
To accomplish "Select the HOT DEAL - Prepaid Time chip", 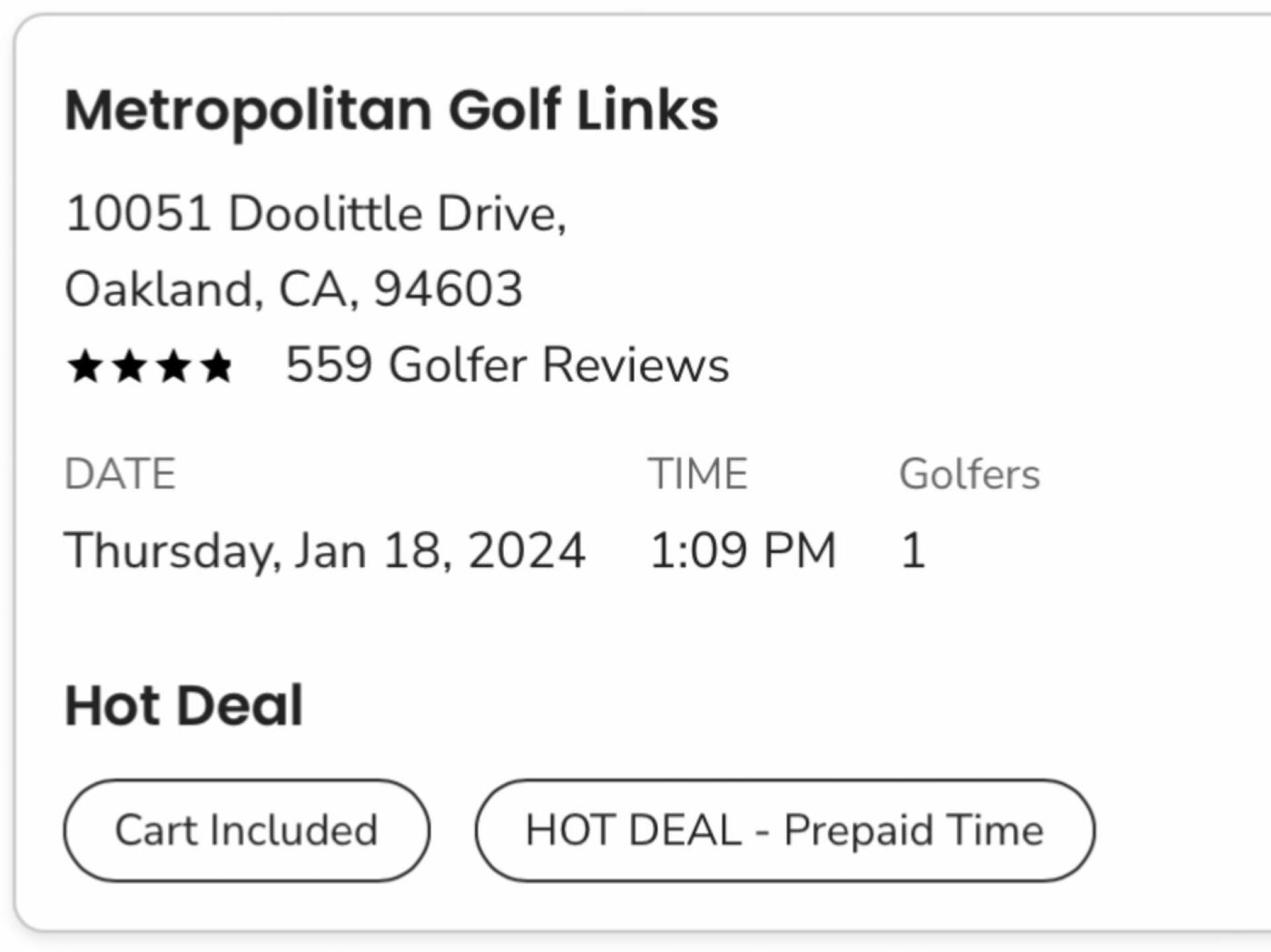I will pyautogui.click(x=784, y=830).
